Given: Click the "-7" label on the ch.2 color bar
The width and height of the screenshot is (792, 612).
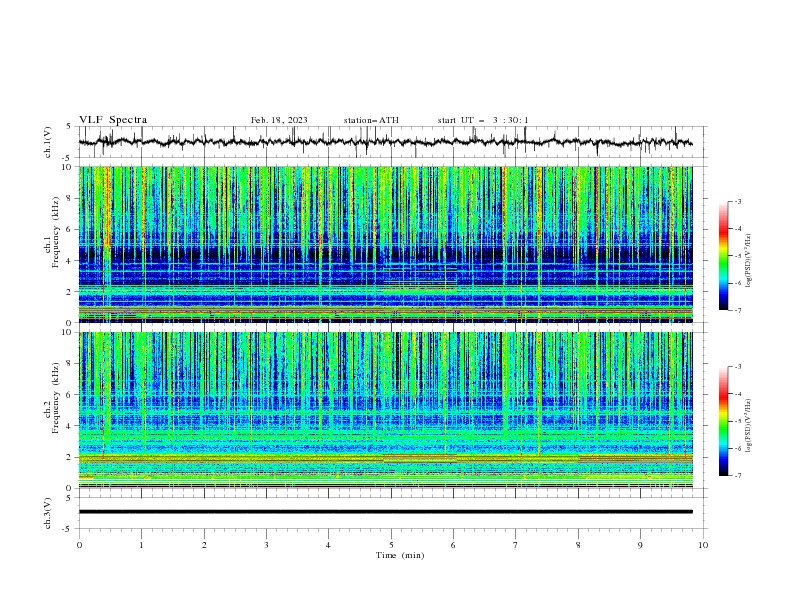Looking at the screenshot, I should [x=738, y=475].
